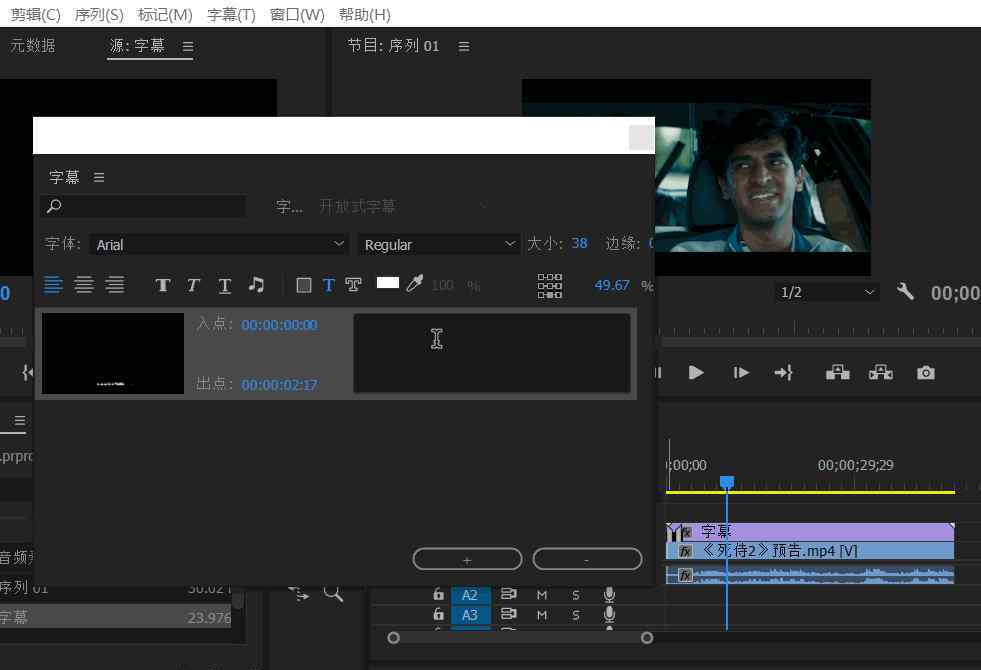The image size is (981, 670).
Task: Select text color T icon
Action: click(328, 286)
